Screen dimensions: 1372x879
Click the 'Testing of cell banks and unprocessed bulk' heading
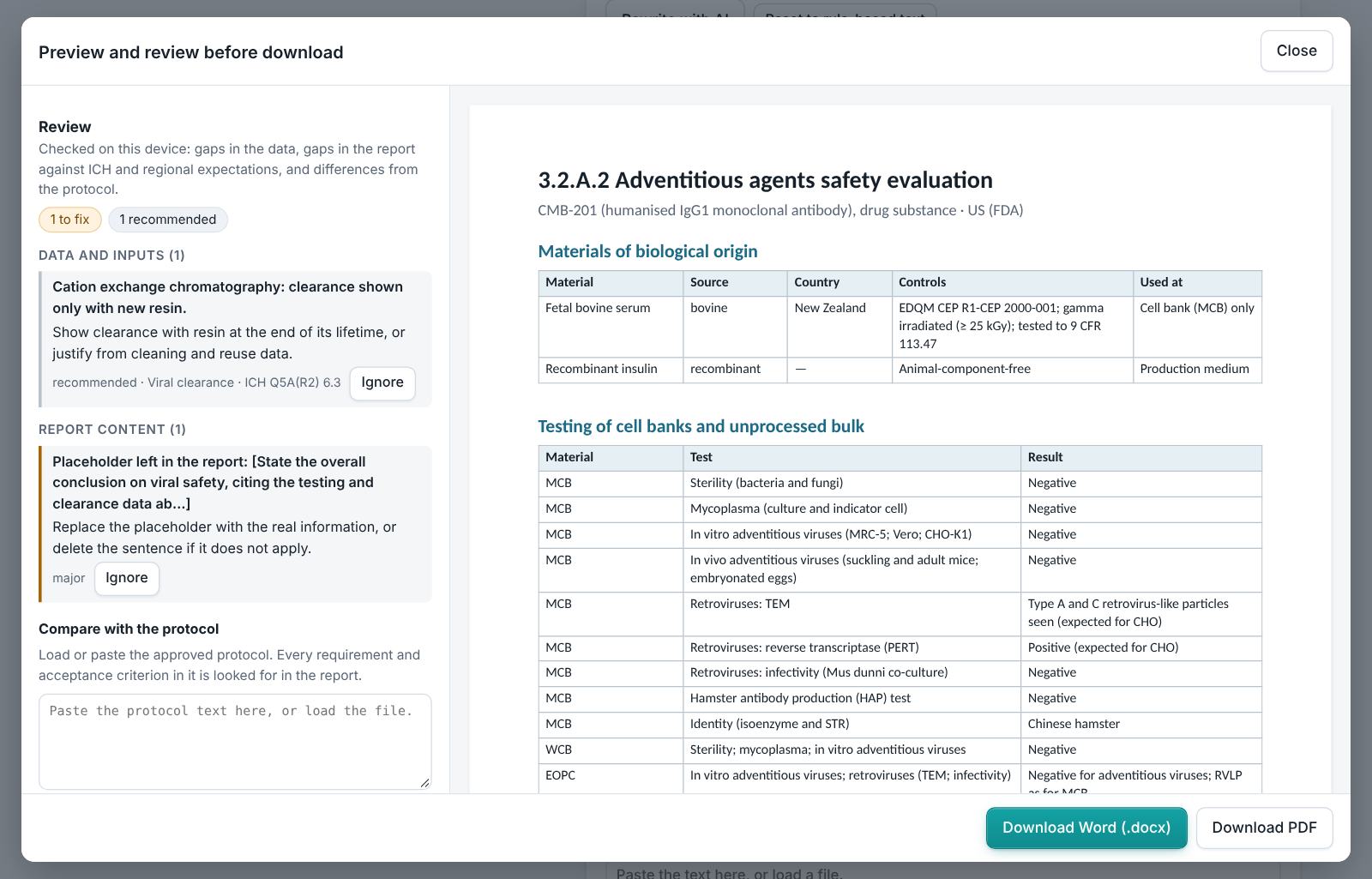(x=701, y=426)
